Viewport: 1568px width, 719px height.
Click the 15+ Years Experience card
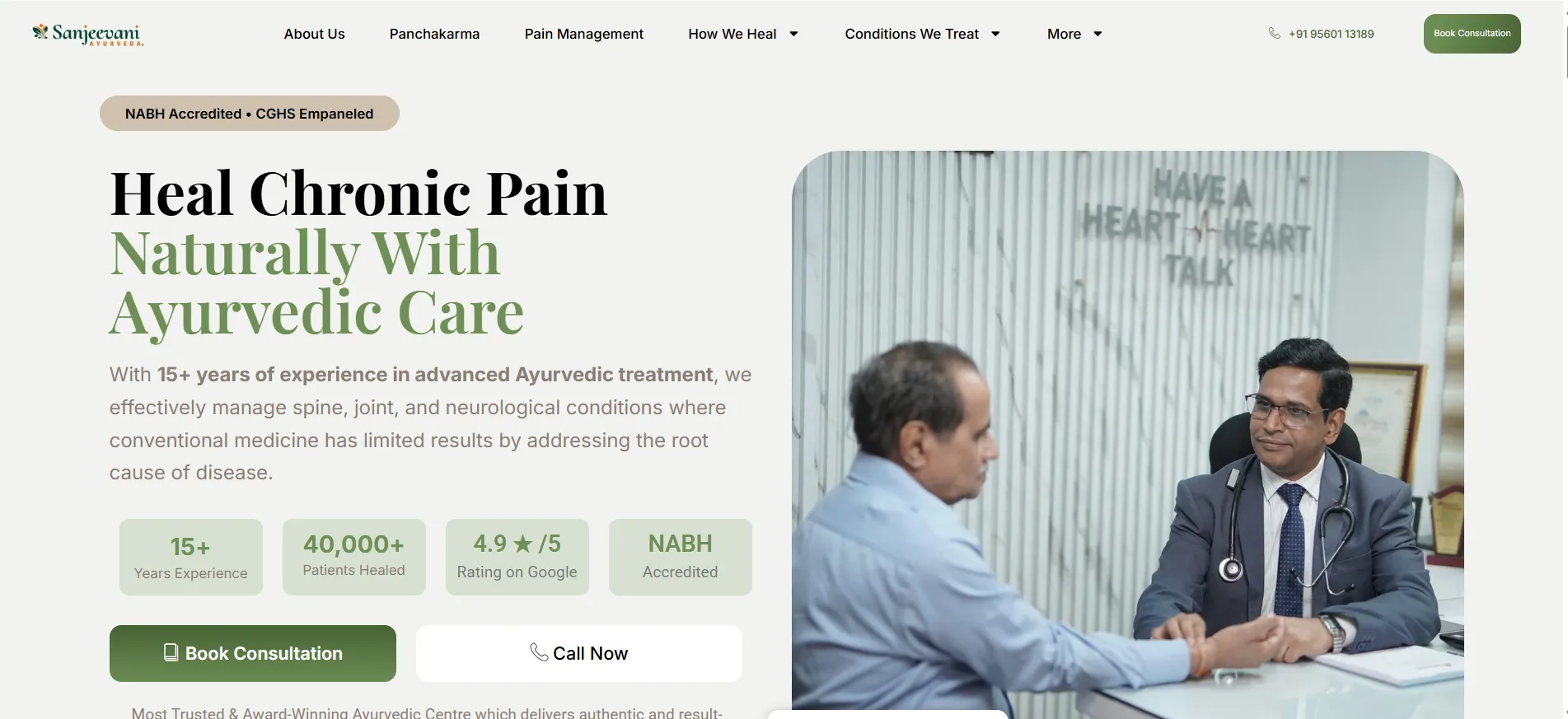[x=191, y=557]
